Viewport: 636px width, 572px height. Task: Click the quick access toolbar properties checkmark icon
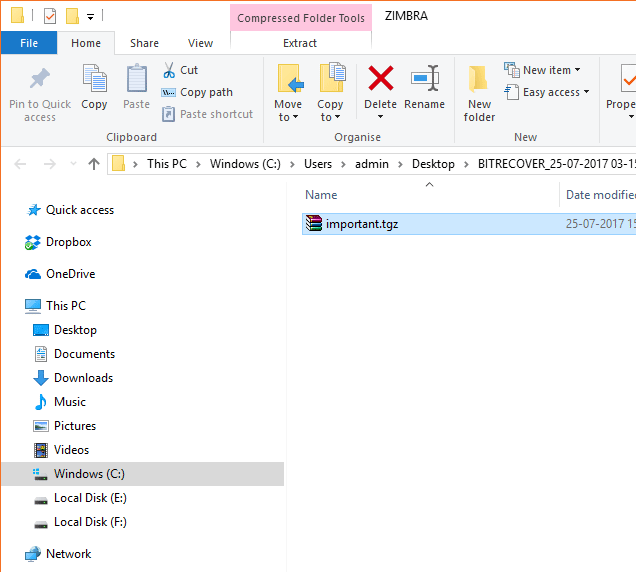50,16
